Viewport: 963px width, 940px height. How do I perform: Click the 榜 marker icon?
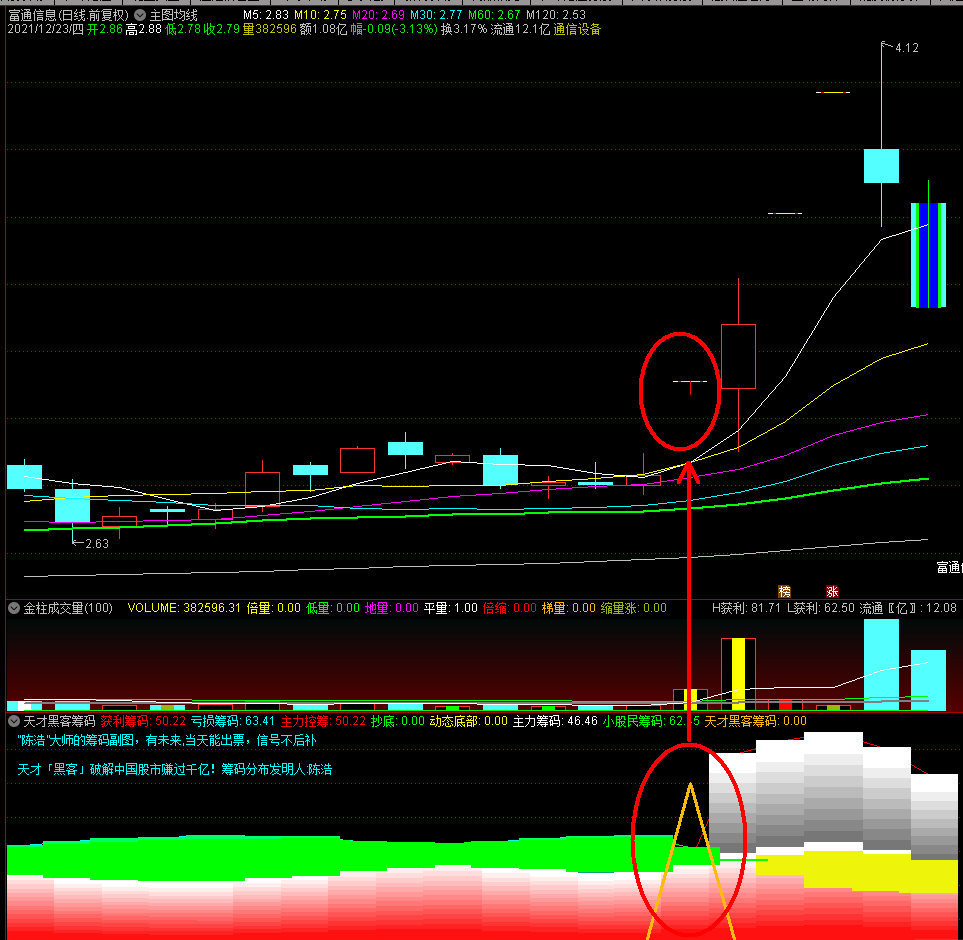(784, 591)
